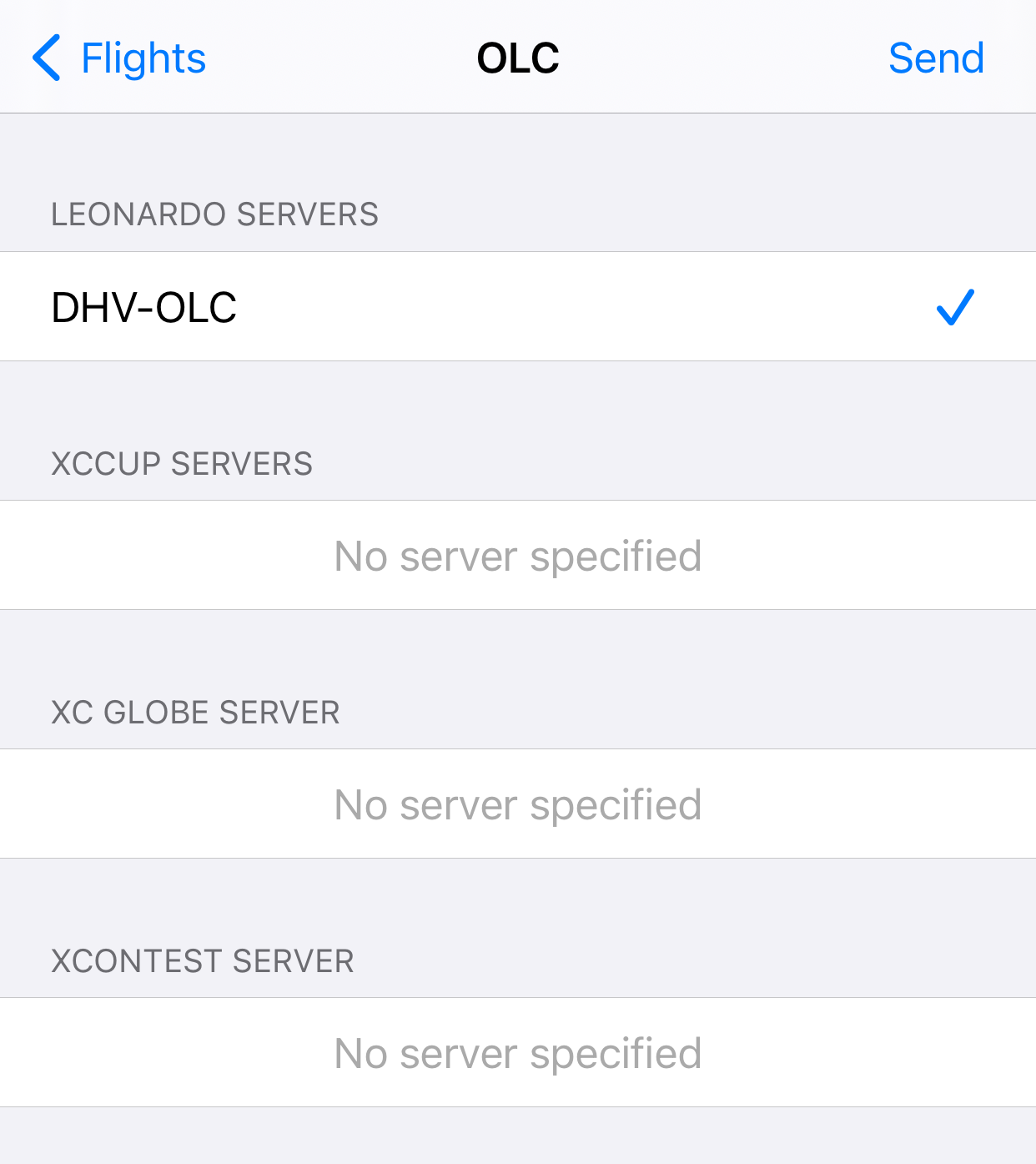
Task: Send the flight to the selected server
Action: click(936, 58)
